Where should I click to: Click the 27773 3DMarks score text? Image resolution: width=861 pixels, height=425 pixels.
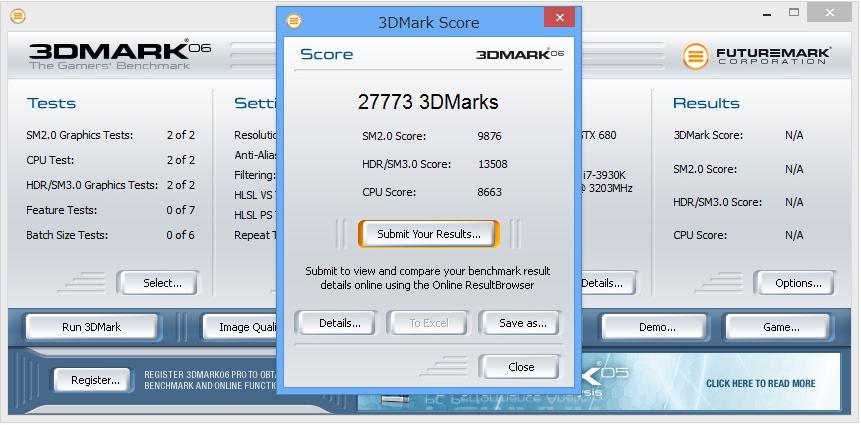click(x=428, y=102)
